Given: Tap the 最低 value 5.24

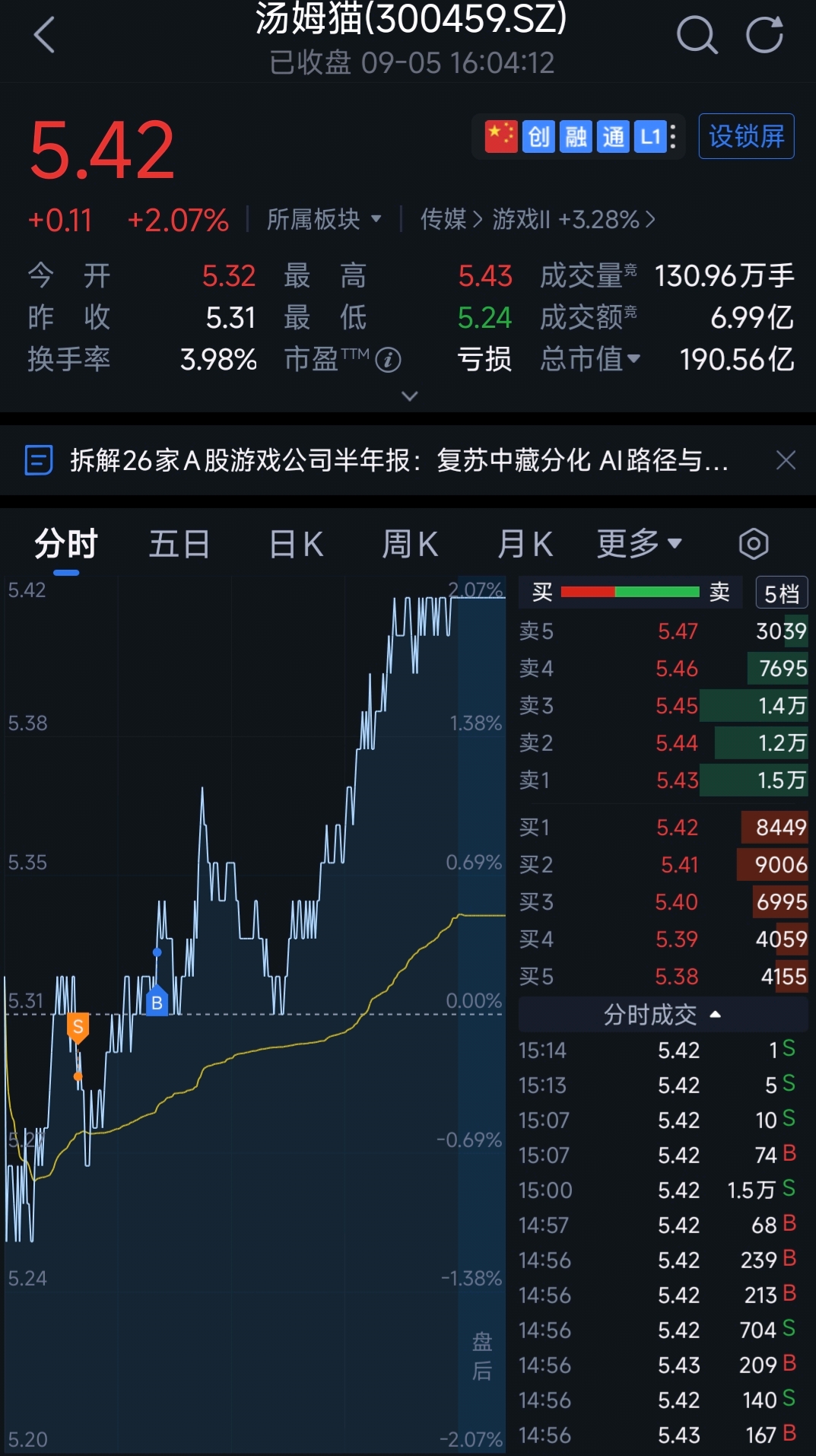Looking at the screenshot, I should (484, 318).
